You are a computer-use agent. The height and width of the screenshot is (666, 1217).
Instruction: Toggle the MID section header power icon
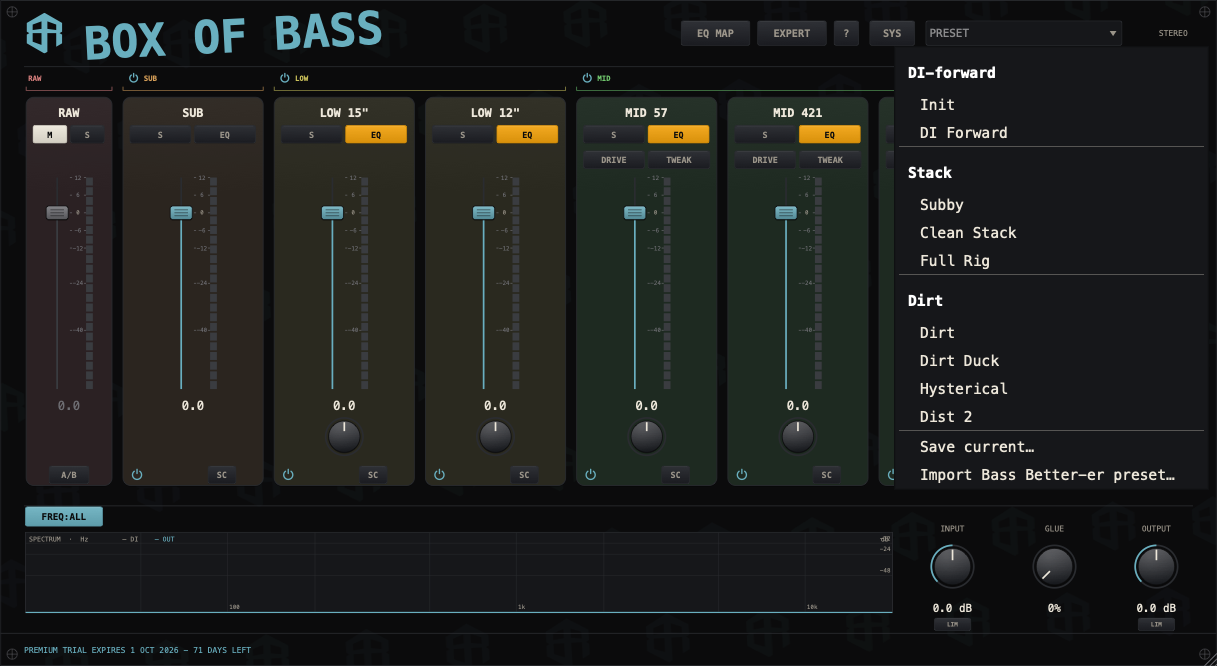[x=587, y=78]
